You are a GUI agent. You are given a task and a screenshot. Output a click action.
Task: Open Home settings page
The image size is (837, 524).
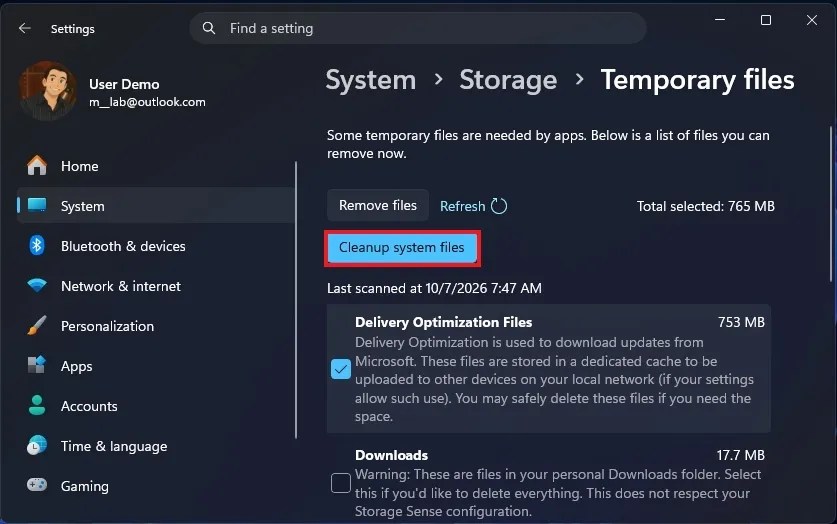click(156, 166)
